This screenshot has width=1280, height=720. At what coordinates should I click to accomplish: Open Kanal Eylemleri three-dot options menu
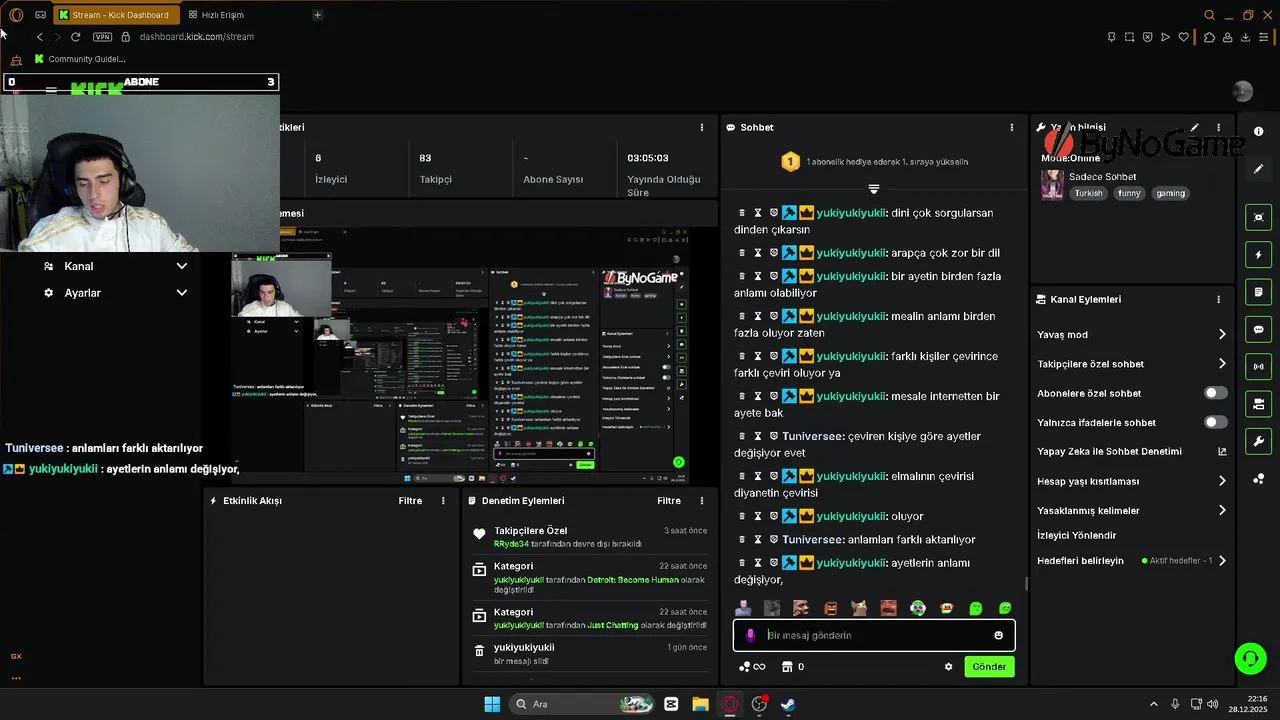[x=1218, y=299]
